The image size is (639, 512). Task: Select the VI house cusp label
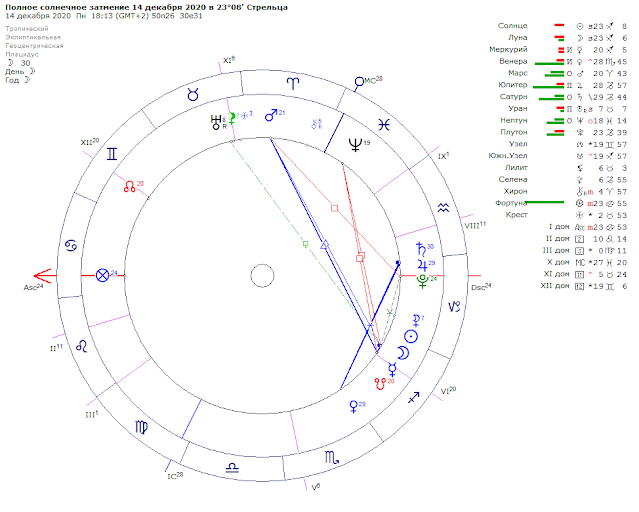click(x=448, y=391)
